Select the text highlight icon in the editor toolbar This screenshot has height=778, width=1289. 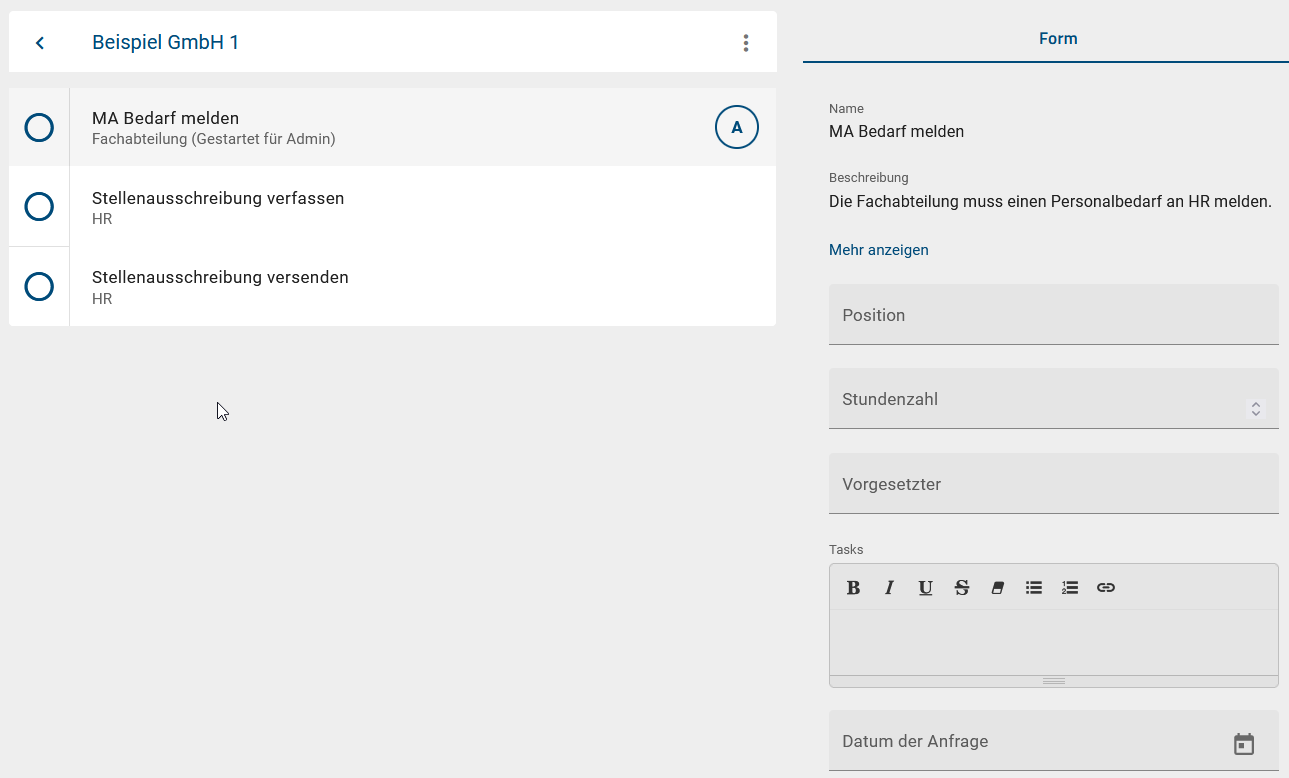997,587
